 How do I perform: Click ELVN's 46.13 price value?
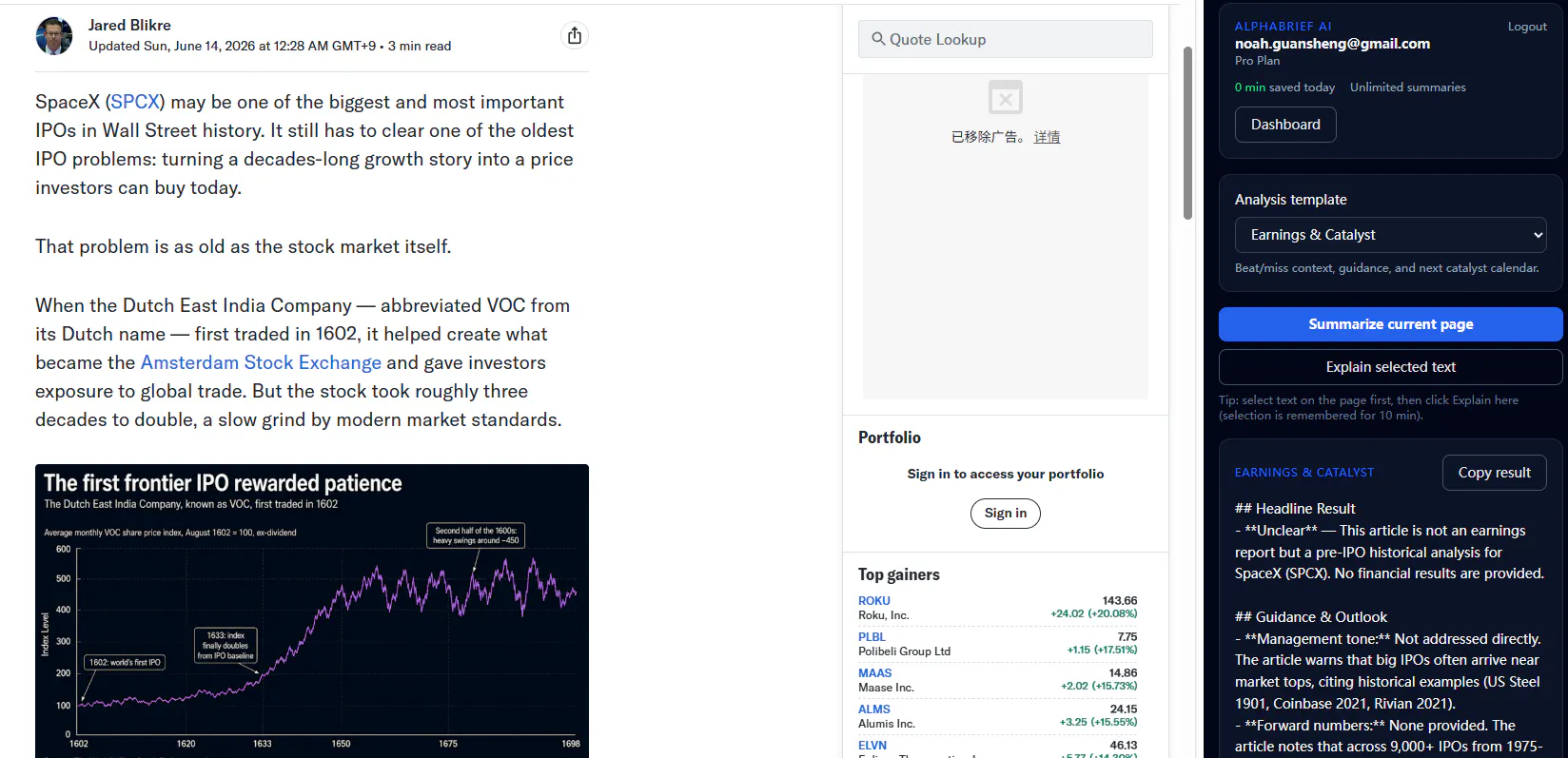[1123, 746]
